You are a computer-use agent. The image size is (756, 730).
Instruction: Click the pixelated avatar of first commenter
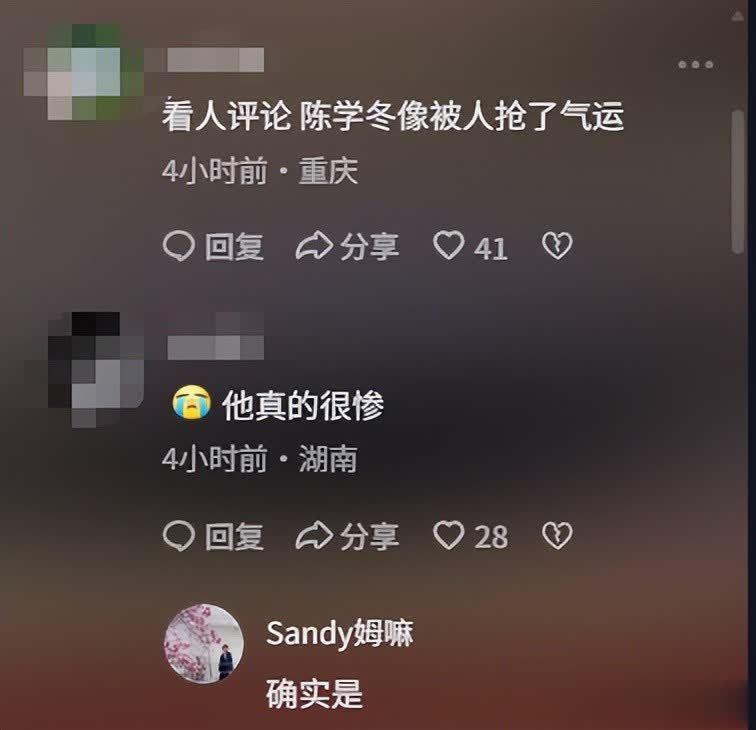point(84,71)
